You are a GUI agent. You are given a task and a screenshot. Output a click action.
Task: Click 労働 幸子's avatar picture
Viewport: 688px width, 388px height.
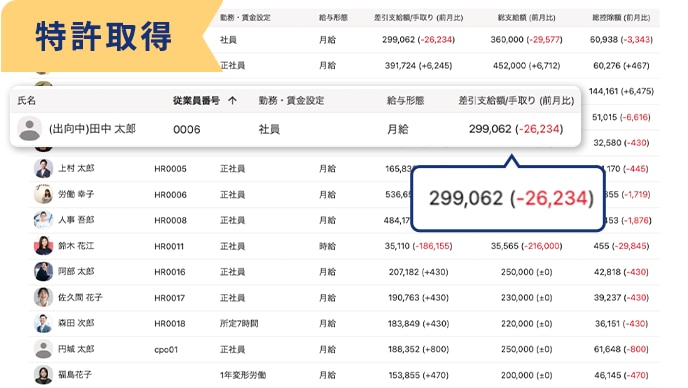[x=43, y=194]
